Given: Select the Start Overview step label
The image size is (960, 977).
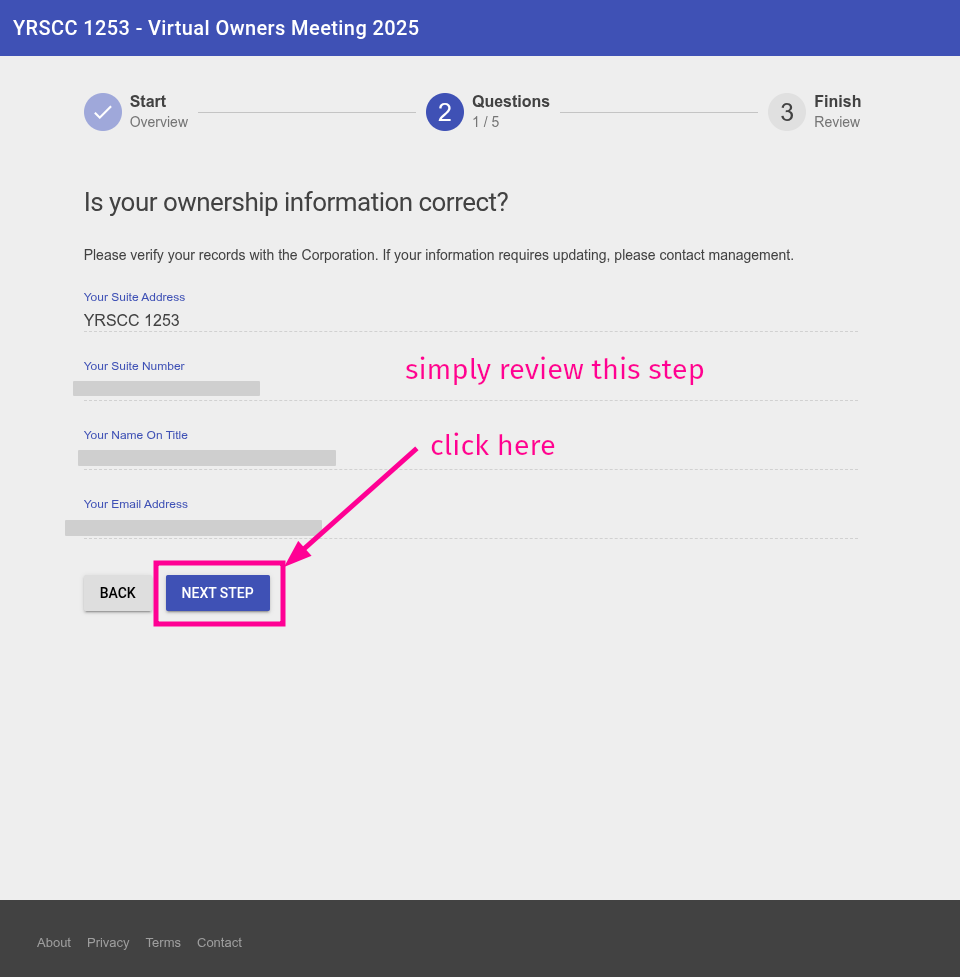Looking at the screenshot, I should (x=158, y=111).
